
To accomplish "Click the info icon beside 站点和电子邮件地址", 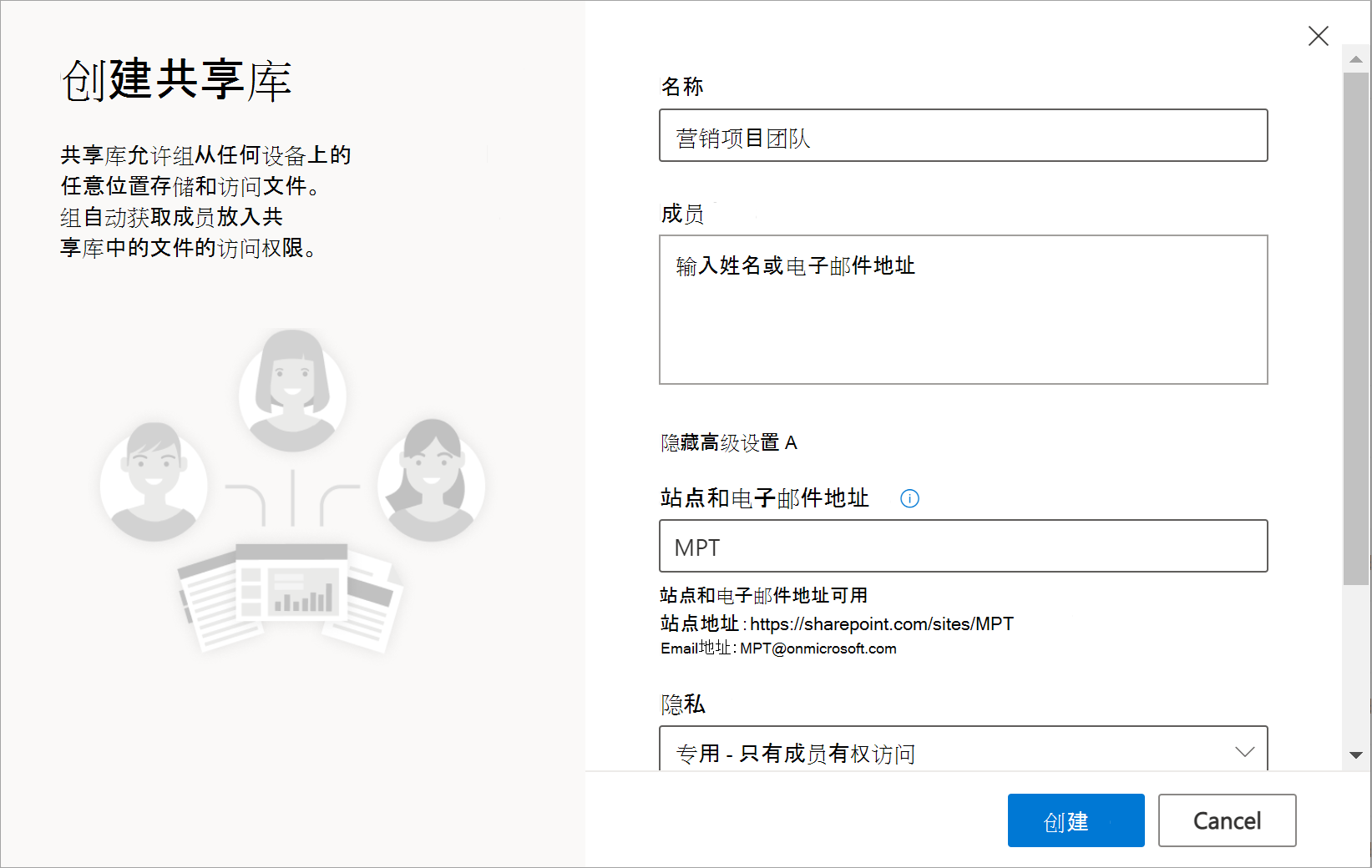I will pyautogui.click(x=909, y=498).
